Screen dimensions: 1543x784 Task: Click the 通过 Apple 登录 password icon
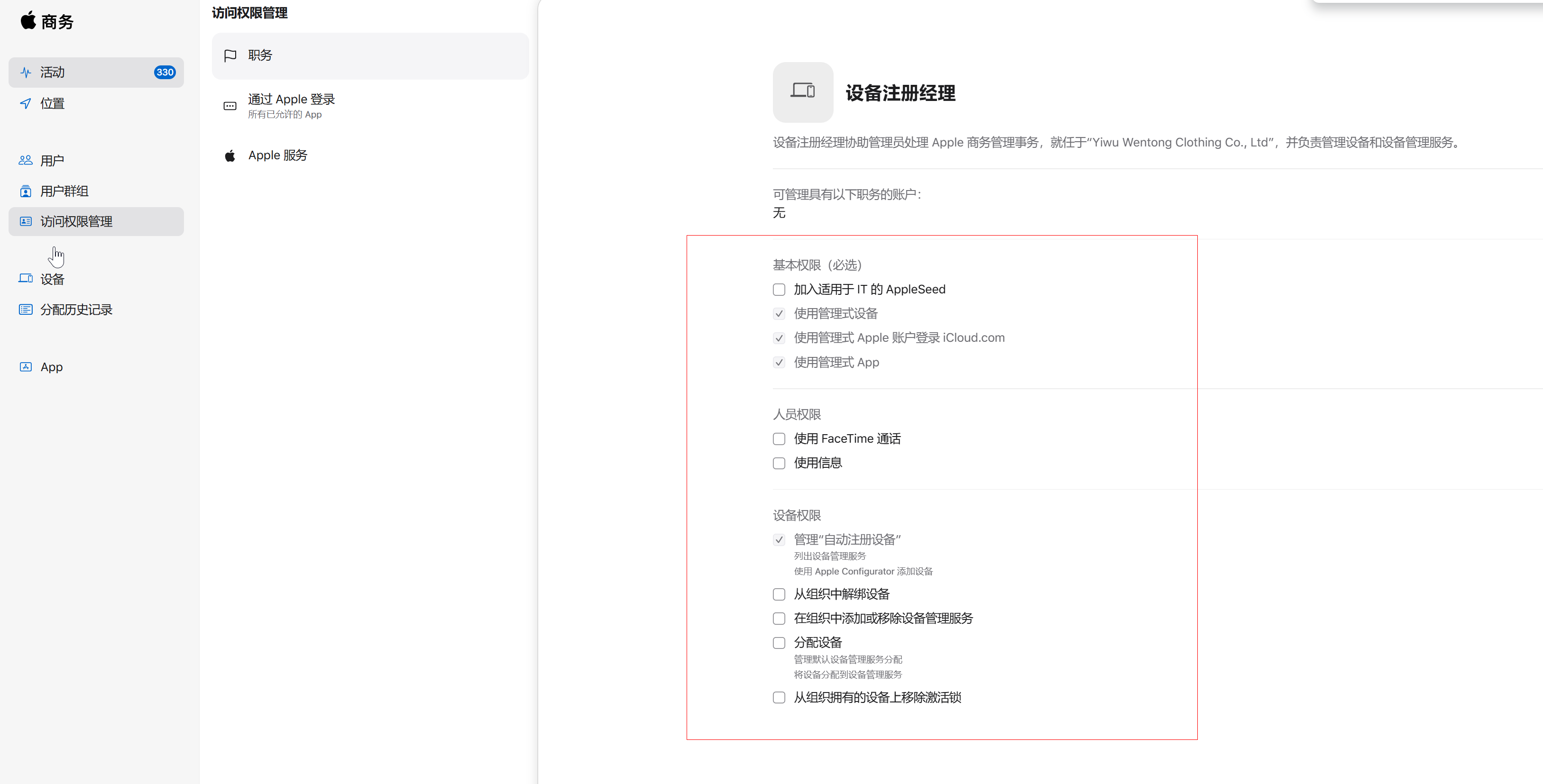(x=230, y=106)
